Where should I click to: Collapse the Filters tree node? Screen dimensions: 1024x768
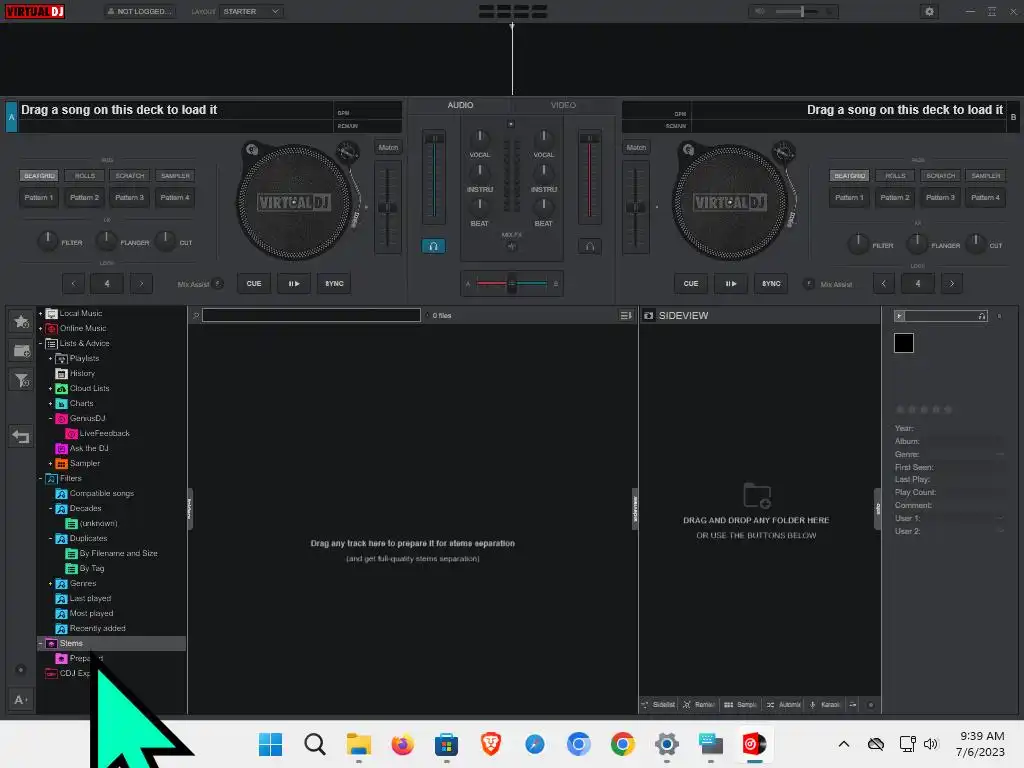pos(40,479)
